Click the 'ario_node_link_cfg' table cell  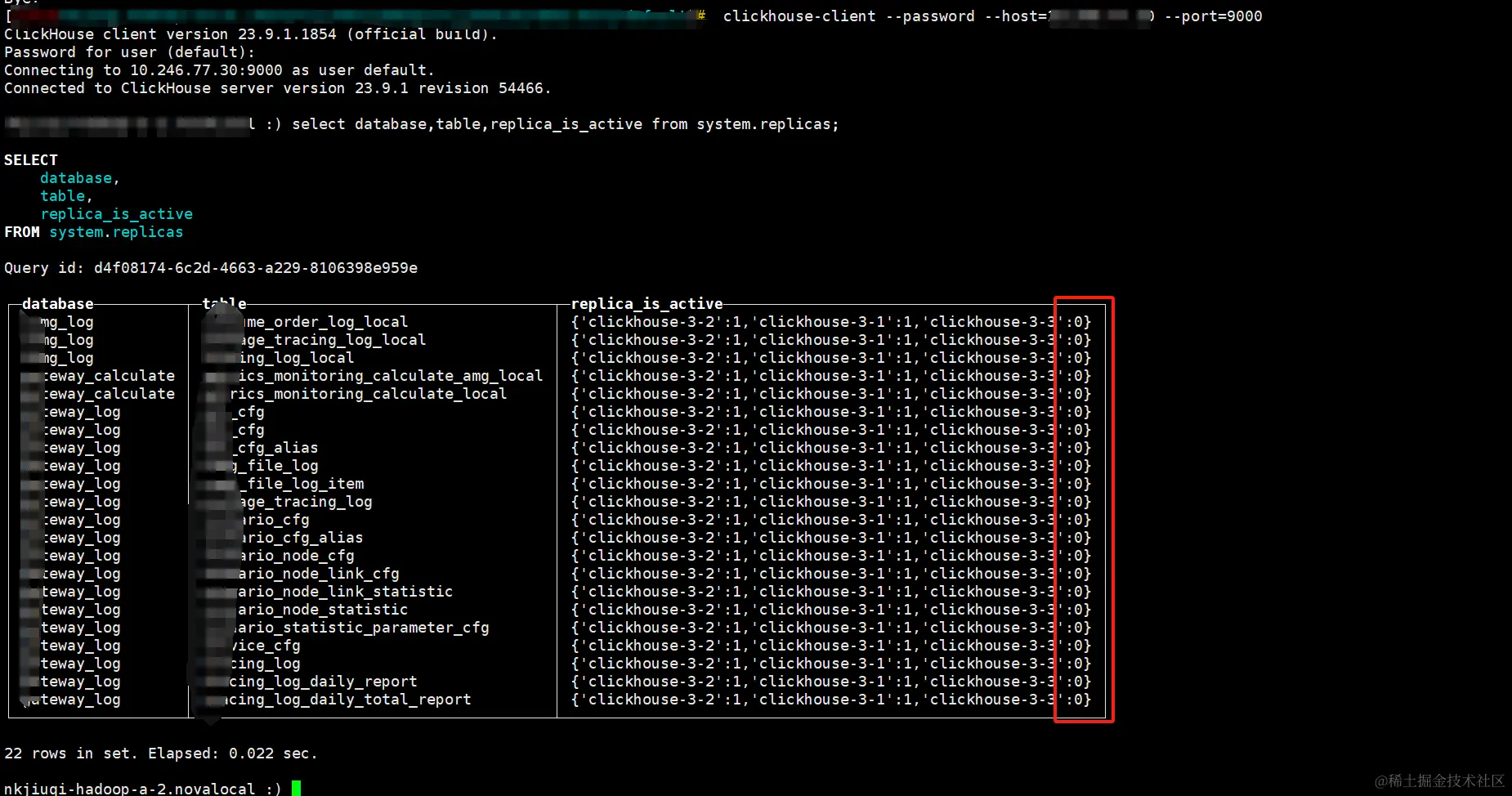coord(319,574)
